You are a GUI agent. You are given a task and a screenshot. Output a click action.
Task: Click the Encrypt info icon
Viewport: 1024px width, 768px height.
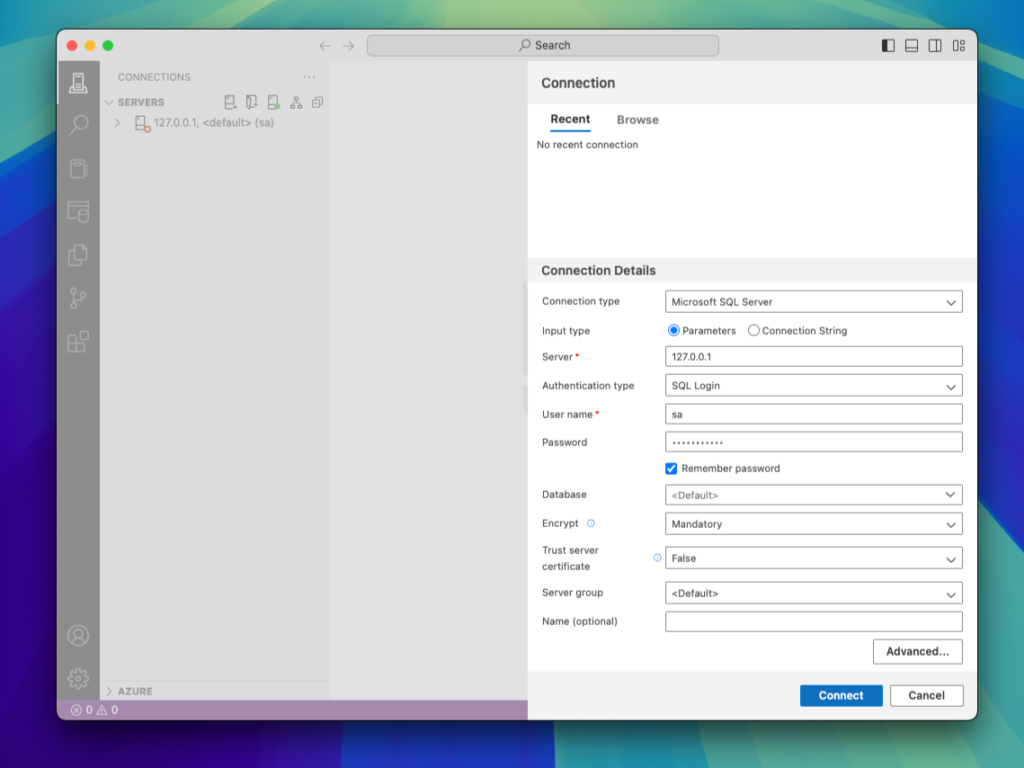(x=590, y=523)
